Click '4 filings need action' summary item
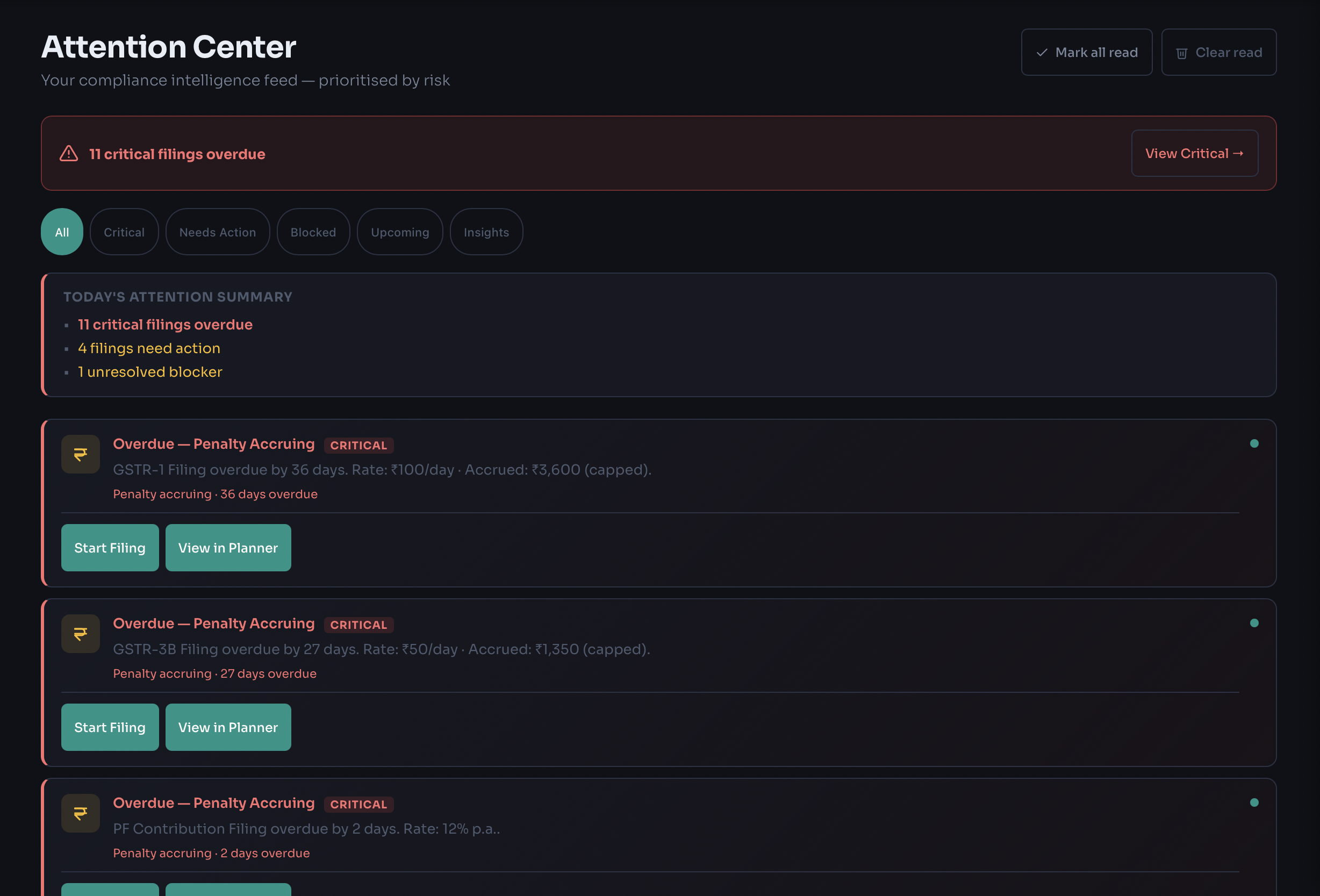The image size is (1320, 896). click(x=149, y=348)
